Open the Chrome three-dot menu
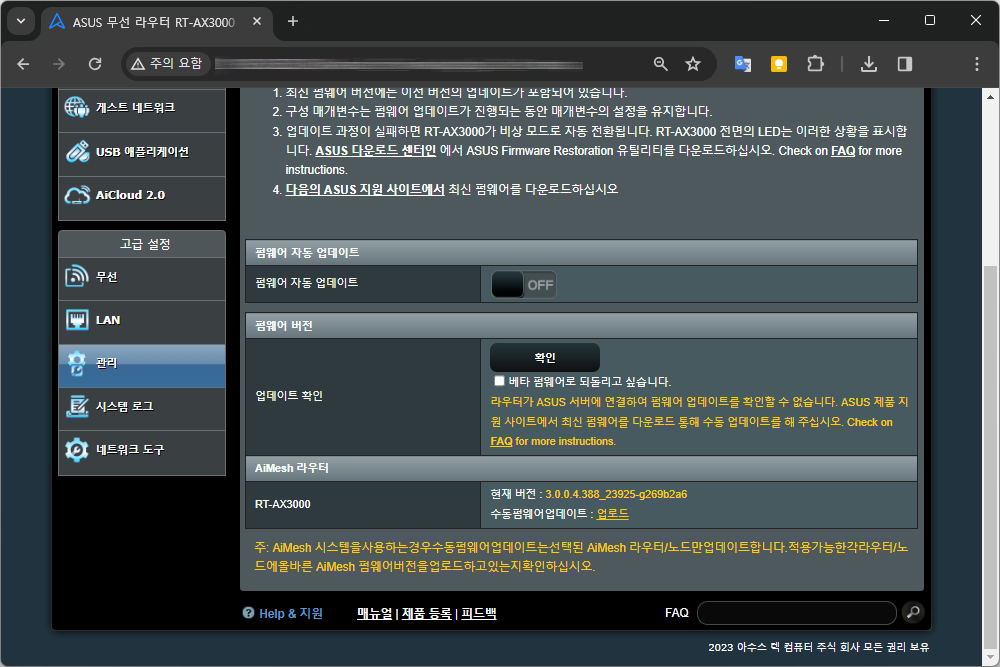This screenshot has height=667, width=1000. pos(976,64)
